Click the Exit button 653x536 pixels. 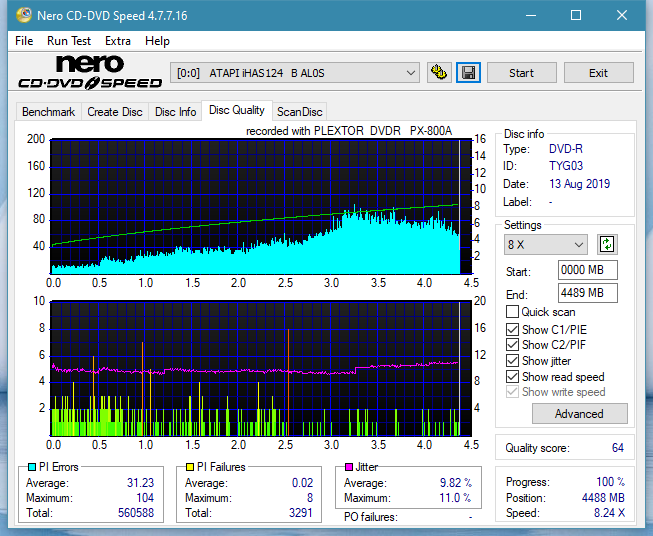click(x=598, y=73)
